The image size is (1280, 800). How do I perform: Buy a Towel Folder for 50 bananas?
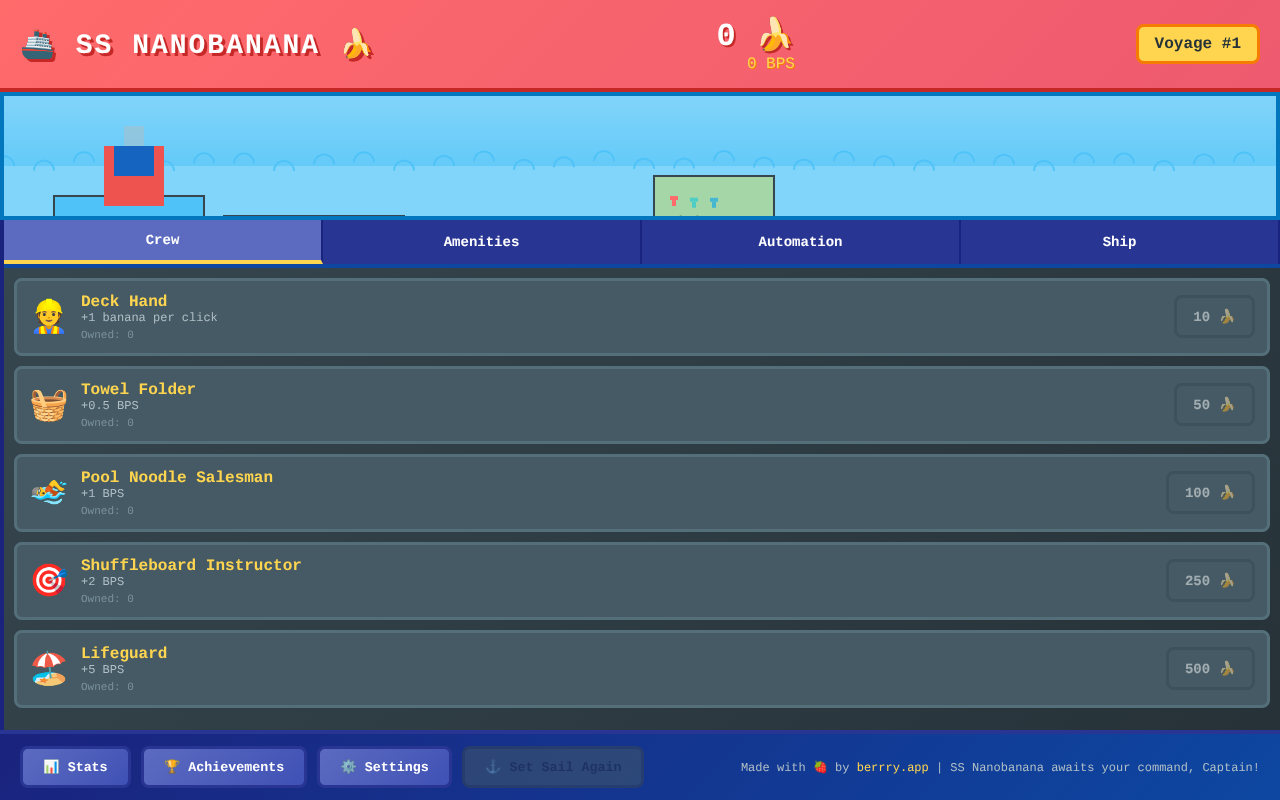click(1214, 404)
